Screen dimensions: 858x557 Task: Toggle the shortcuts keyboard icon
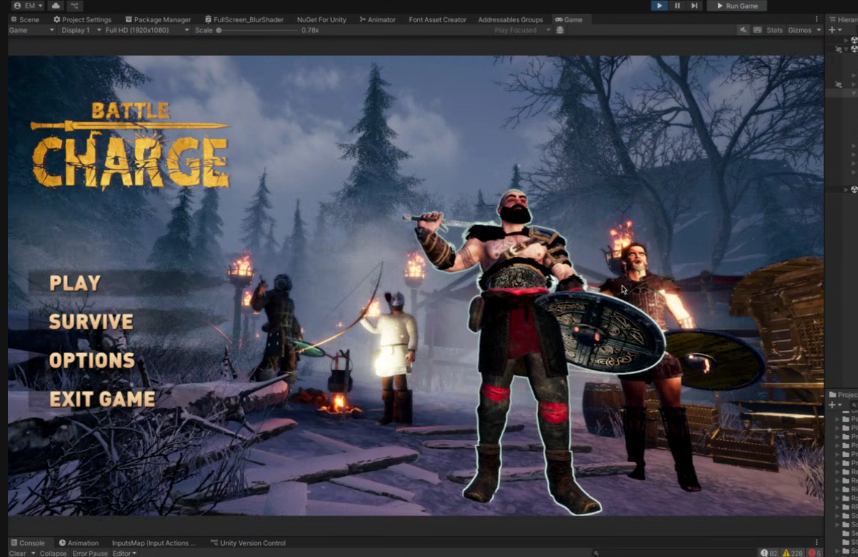pyautogui.click(x=757, y=30)
